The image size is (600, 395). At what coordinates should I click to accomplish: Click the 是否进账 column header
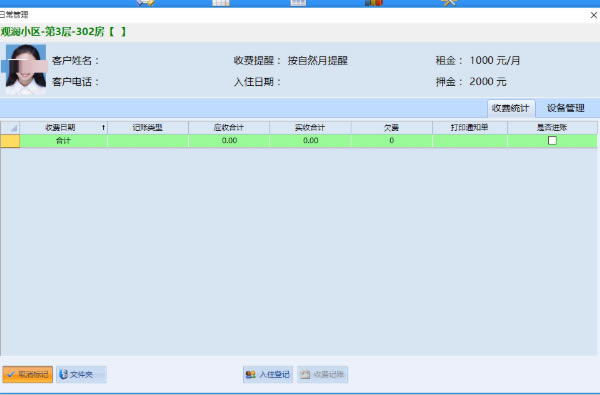(x=552, y=127)
